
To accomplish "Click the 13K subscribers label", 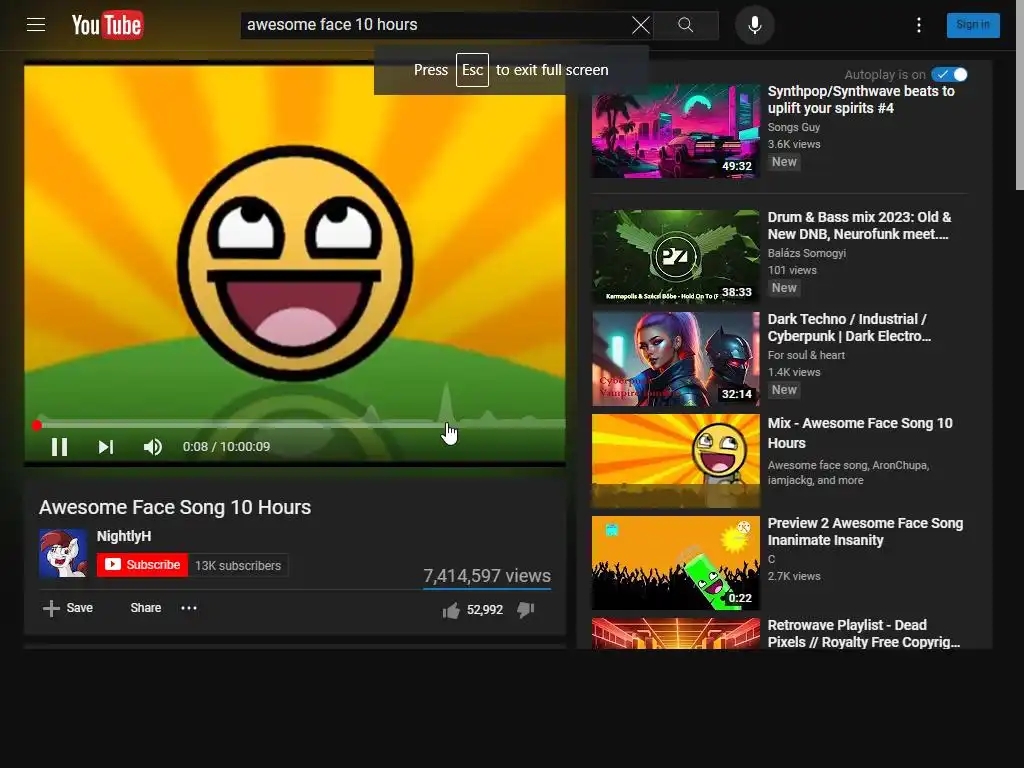I will (x=238, y=566).
